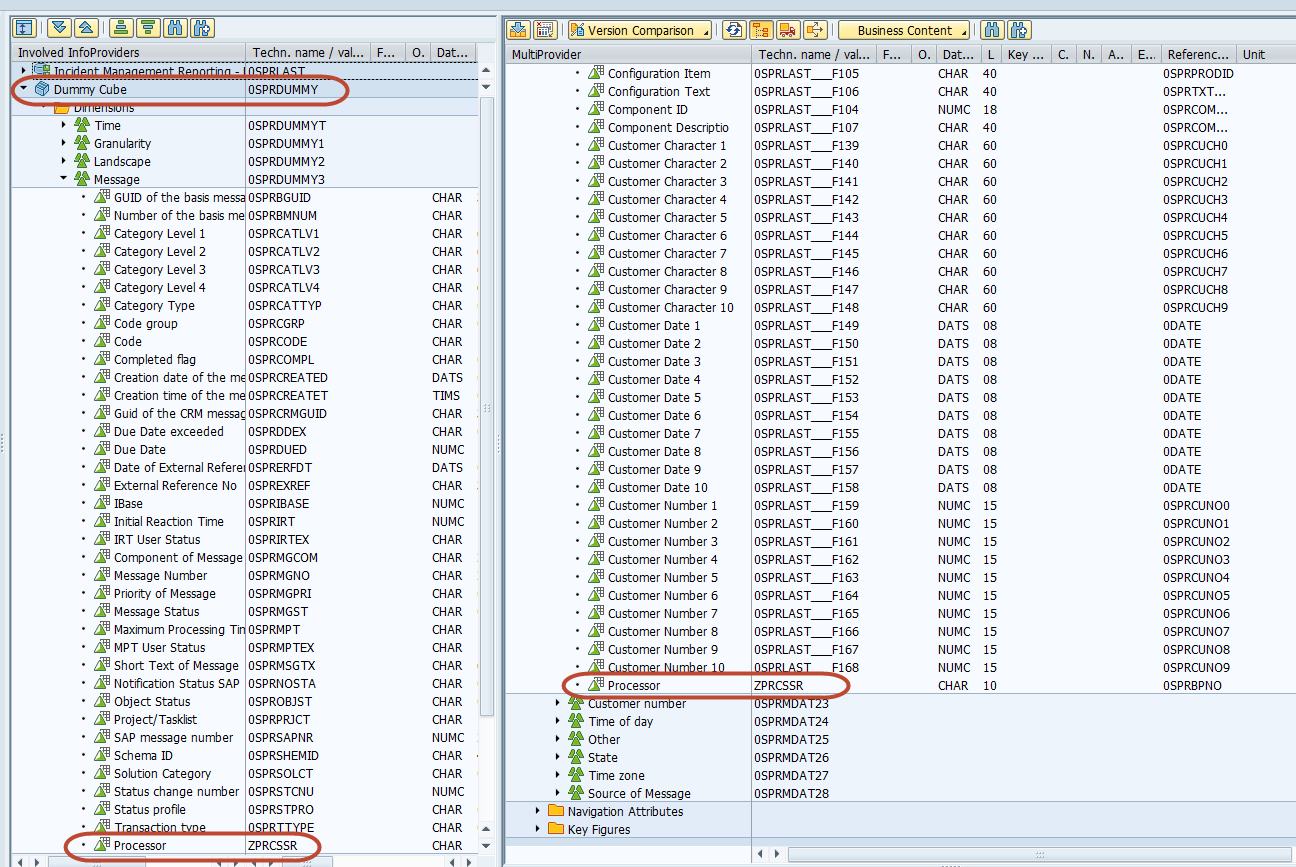
Task: Expand the Incident Management Reporting node
Action: (24, 71)
